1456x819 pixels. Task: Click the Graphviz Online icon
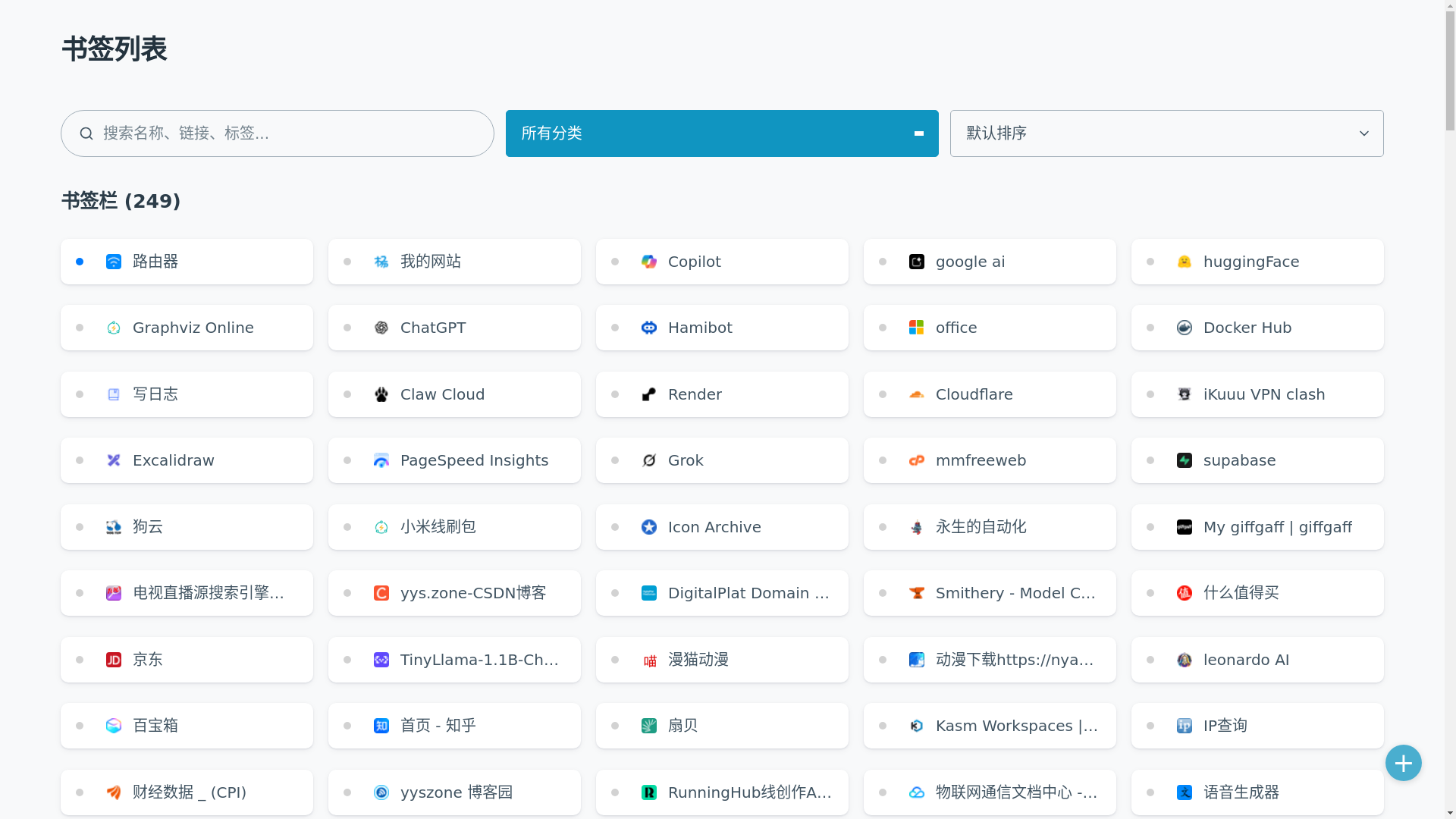pyautogui.click(x=114, y=328)
